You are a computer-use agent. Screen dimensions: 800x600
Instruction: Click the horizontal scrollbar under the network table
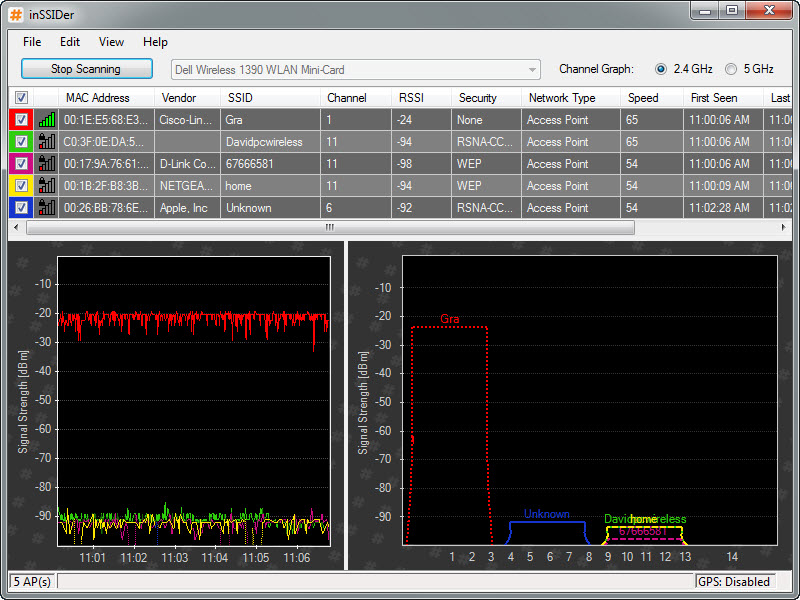[x=330, y=228]
